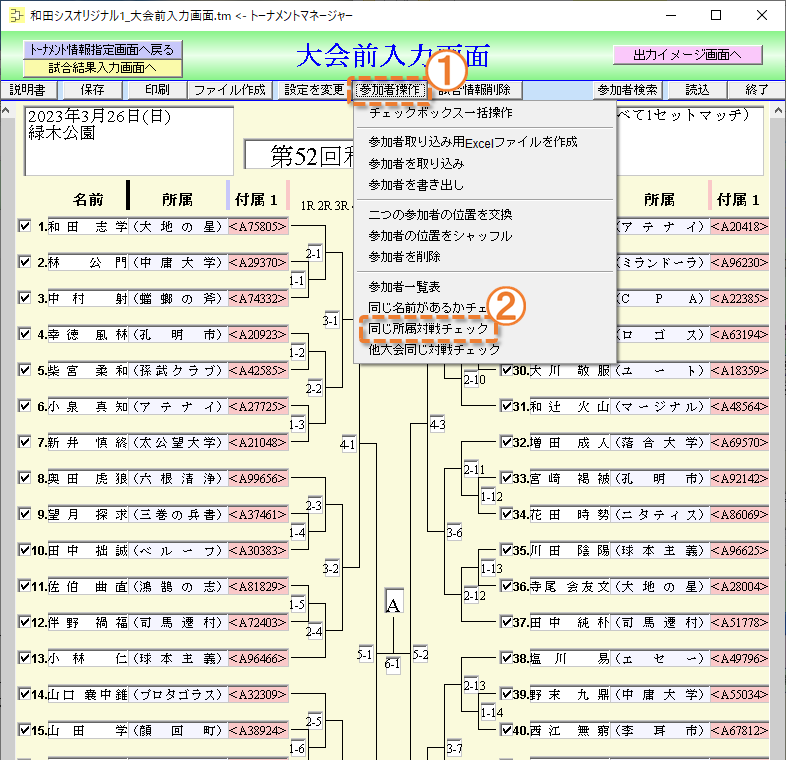Click the 読込 load button
Screen dimensions: 786x760
(697, 90)
